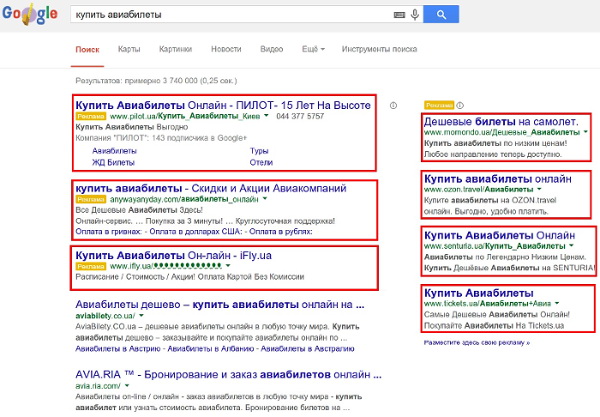The image size is (600, 417).
Task: Open the Карты tab
Action: 129,48
